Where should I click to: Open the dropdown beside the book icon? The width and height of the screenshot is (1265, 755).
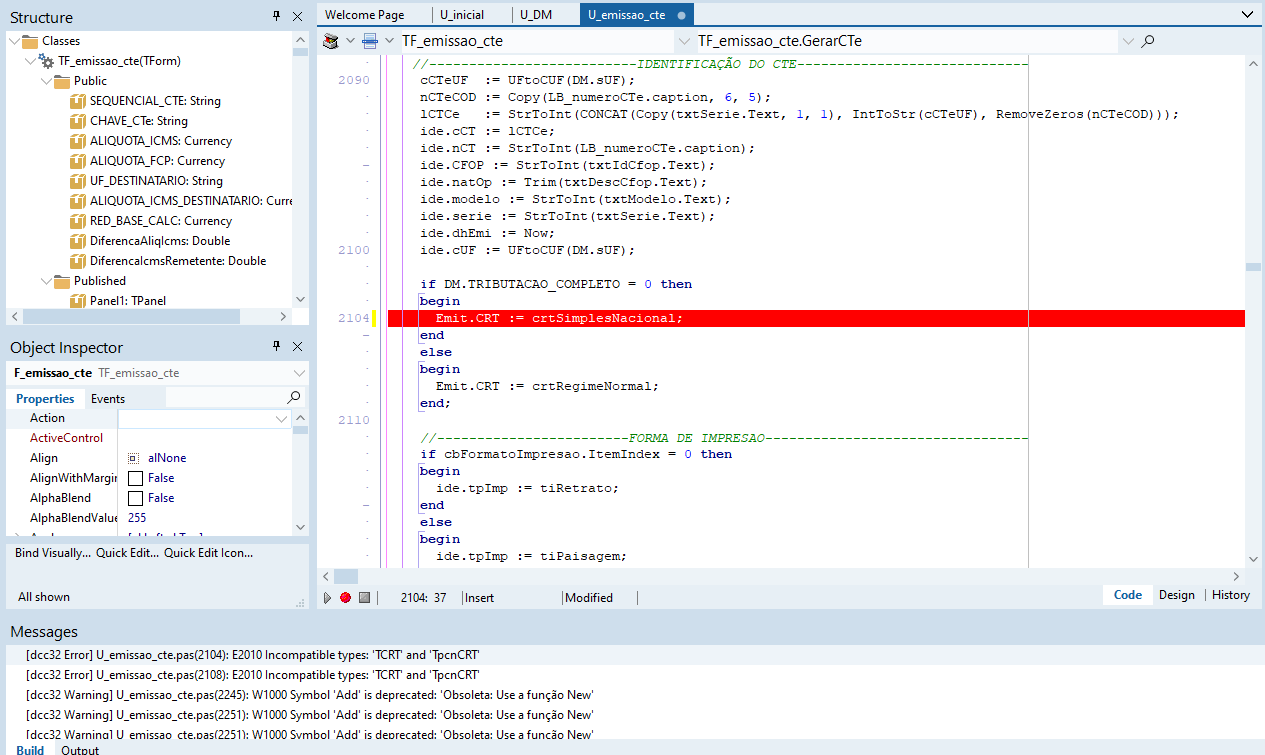[x=350, y=41]
